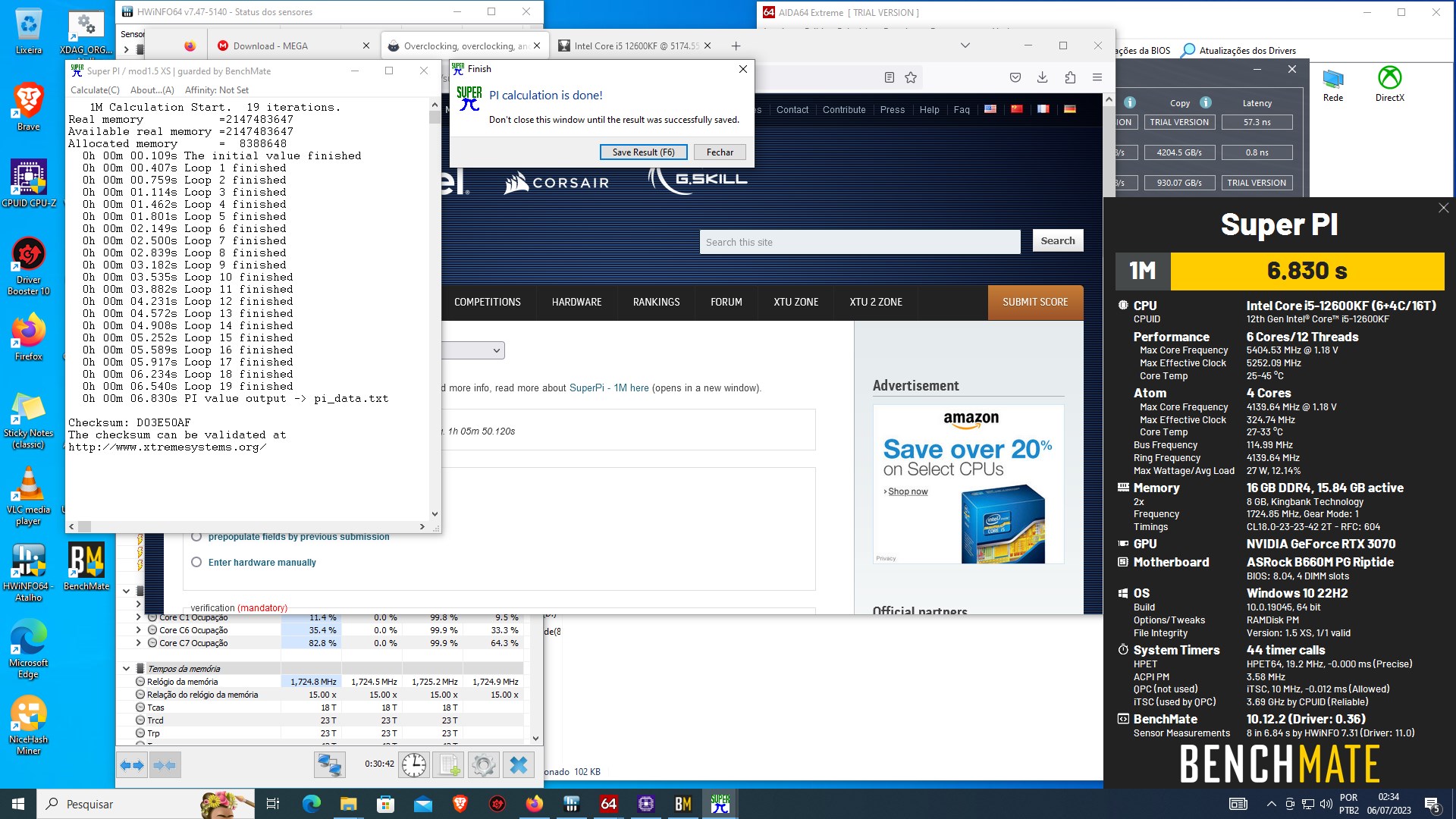Open RANKINGS in HWBOT navigation
Screen dimensions: 1456x819
pos(656,302)
